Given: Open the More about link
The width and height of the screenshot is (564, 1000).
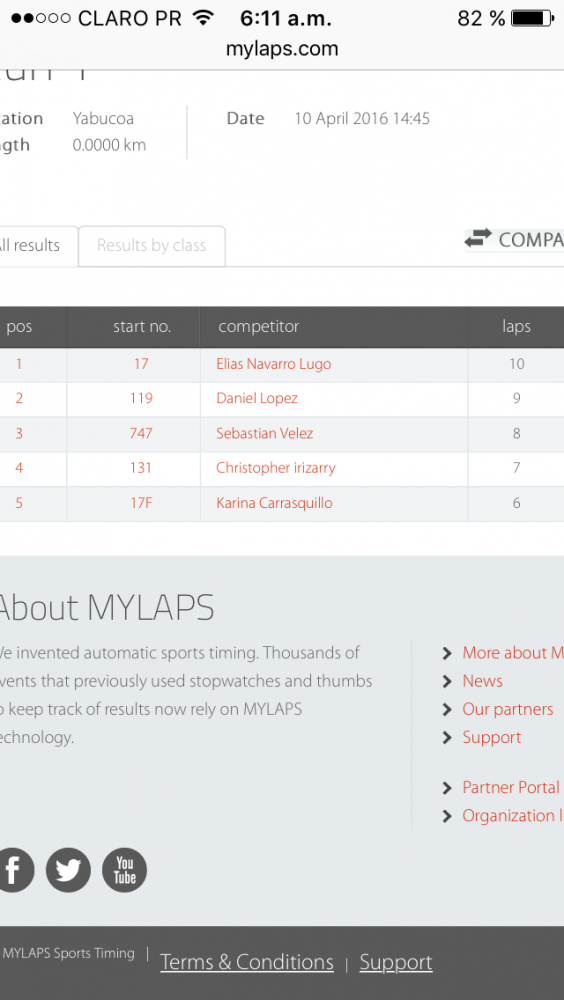Looking at the screenshot, I should 513,653.
